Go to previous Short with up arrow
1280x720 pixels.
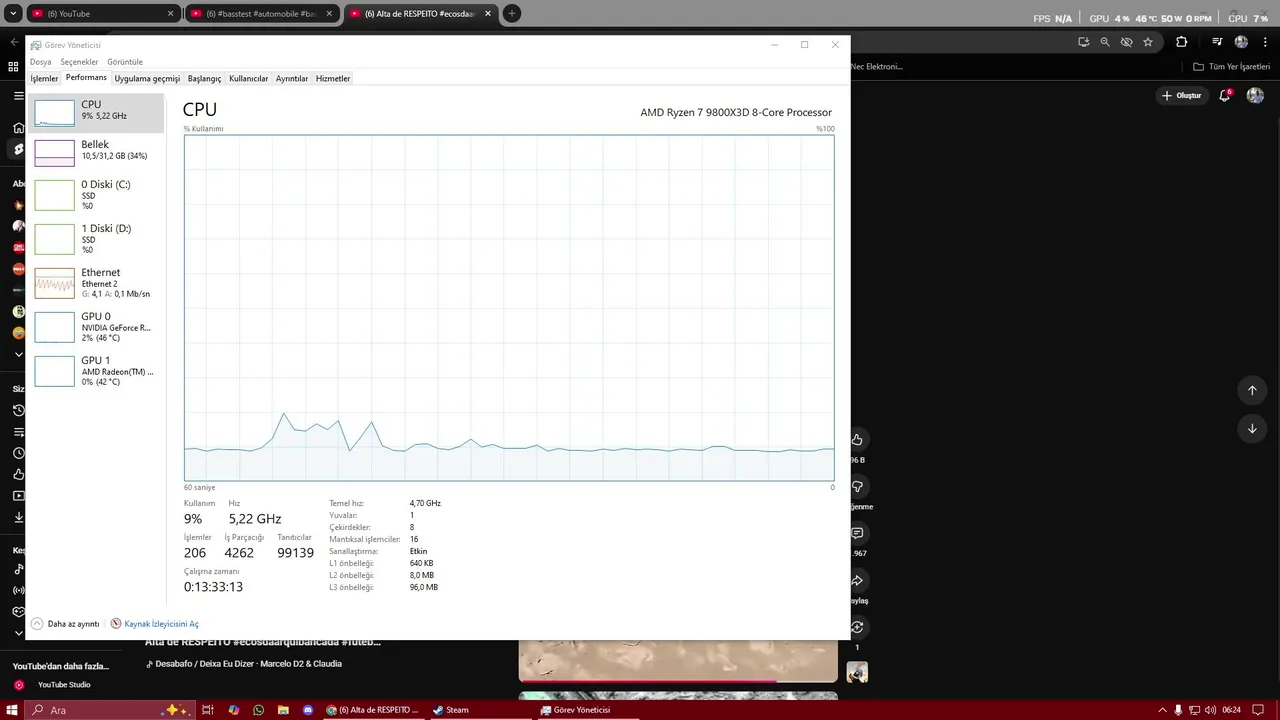point(1252,391)
